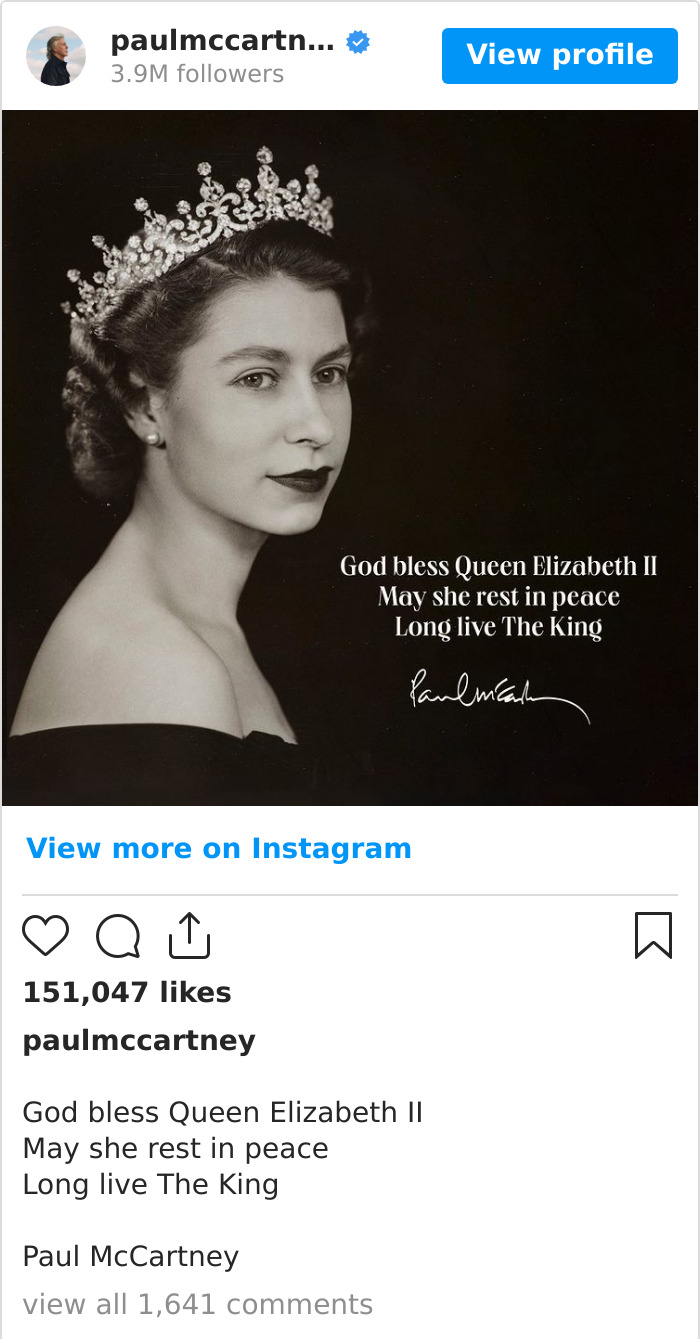Open profile via paulmccartney caption name

click(x=137, y=1040)
